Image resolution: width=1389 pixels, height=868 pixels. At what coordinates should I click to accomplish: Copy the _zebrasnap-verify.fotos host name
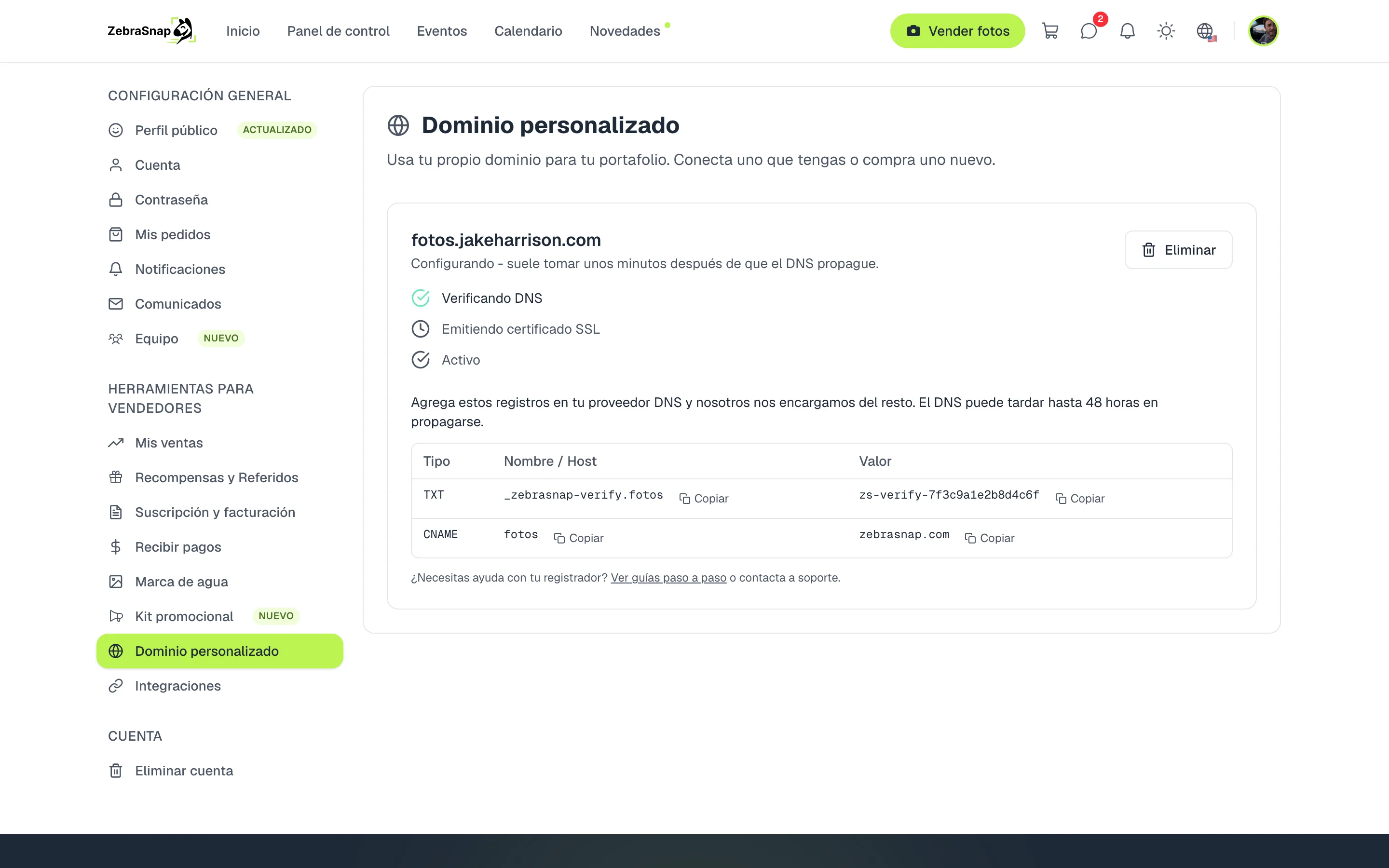tap(704, 499)
